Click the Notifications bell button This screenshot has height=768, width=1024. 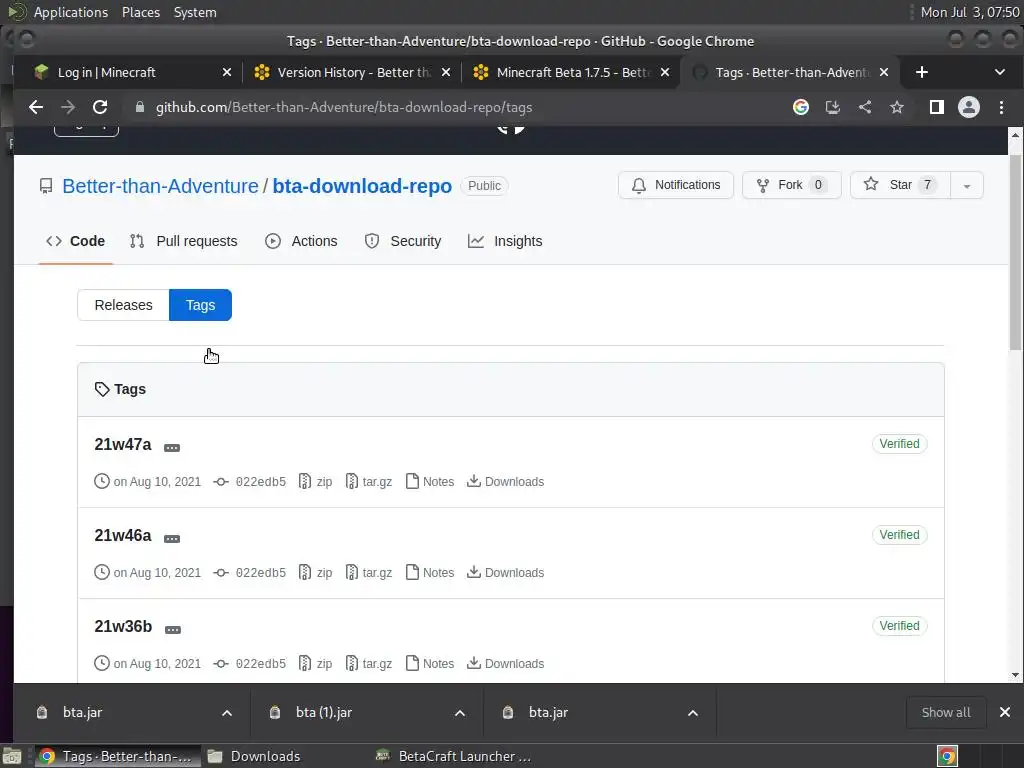(x=676, y=185)
